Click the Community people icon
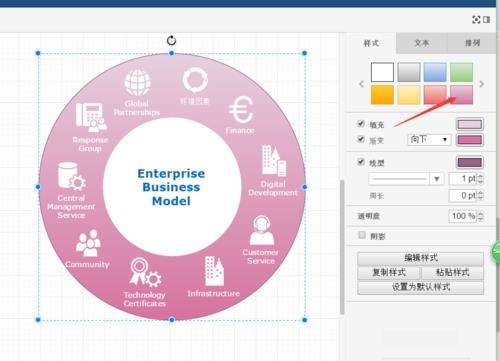 coord(88,243)
